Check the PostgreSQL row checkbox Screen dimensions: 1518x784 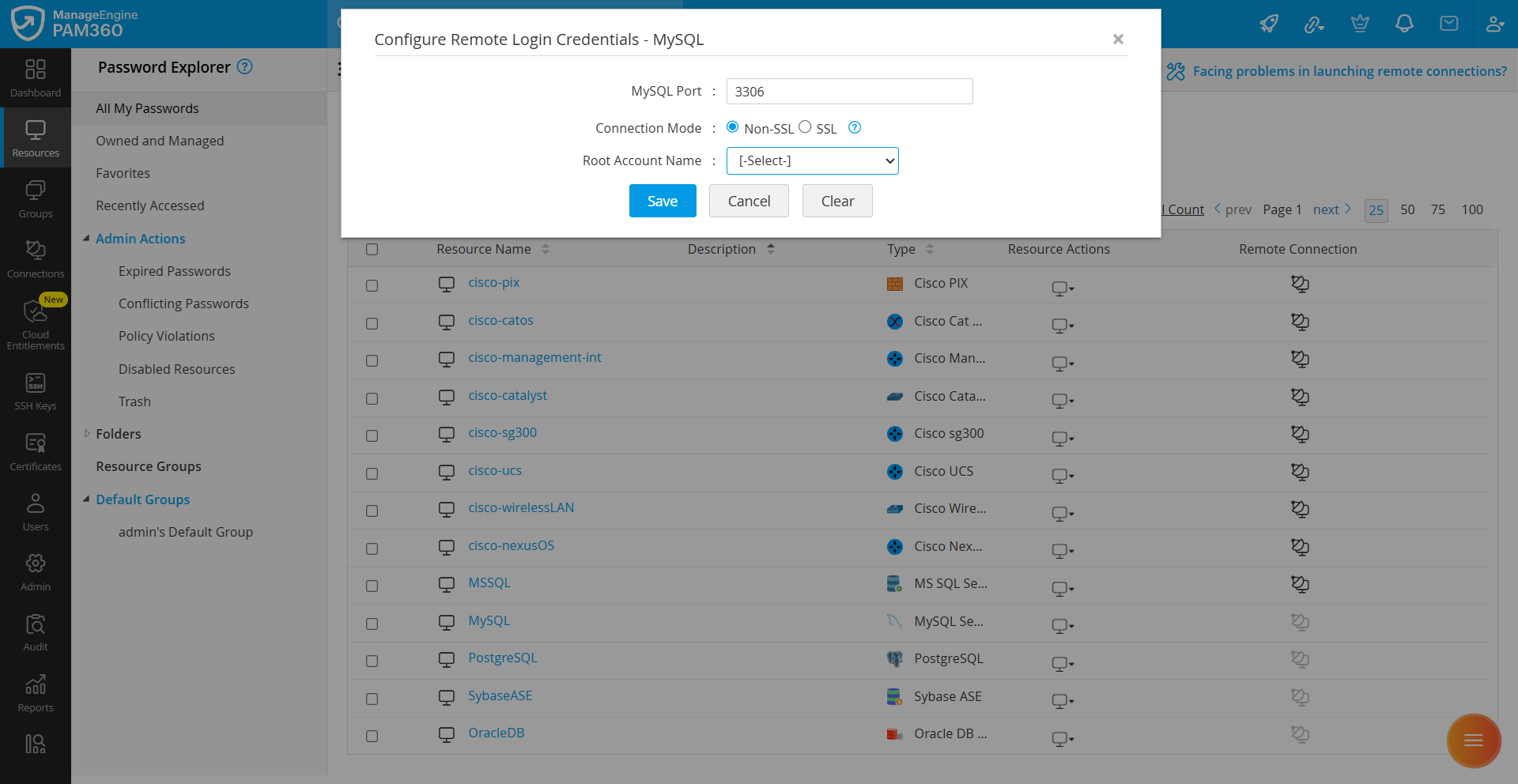[x=372, y=661]
